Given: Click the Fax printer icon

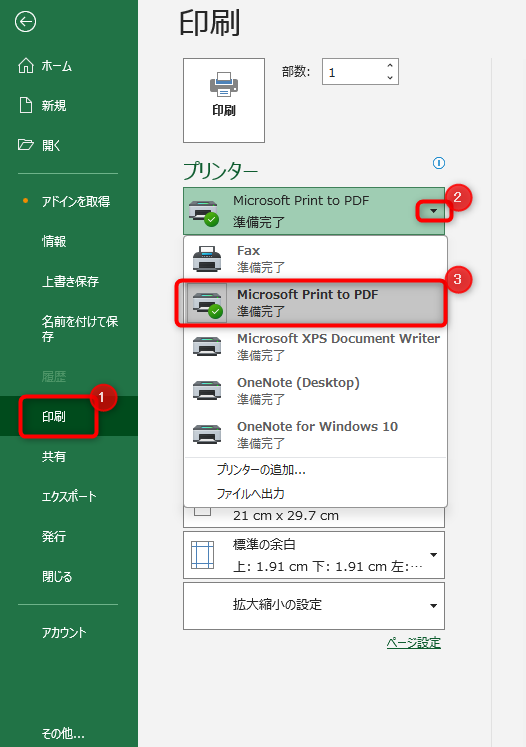Looking at the screenshot, I should coord(207,259).
